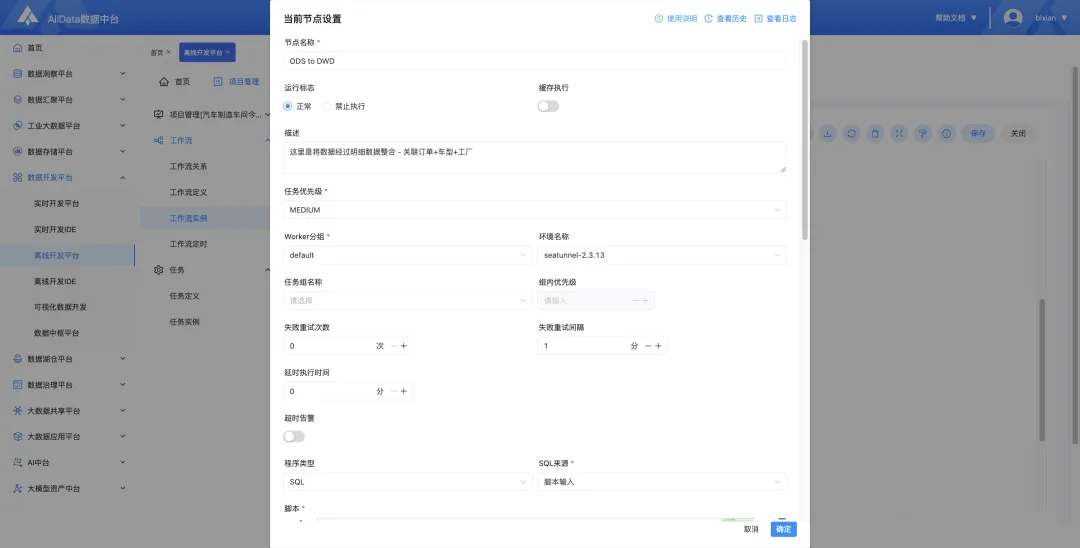Click the 数据洞察平台 sidebar icon
1080x548 pixels.
tap(18, 74)
